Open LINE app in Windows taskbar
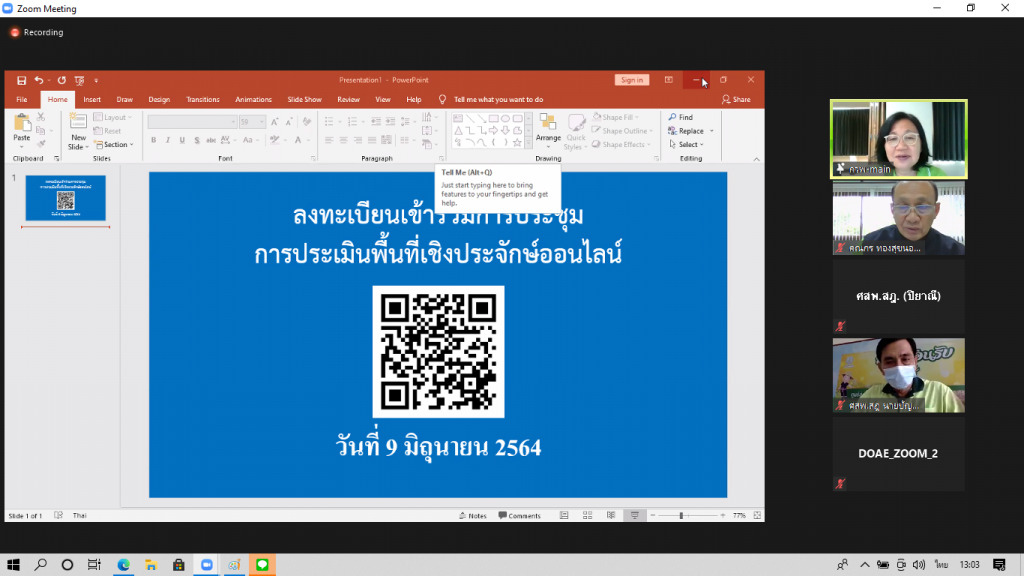 (x=263, y=565)
